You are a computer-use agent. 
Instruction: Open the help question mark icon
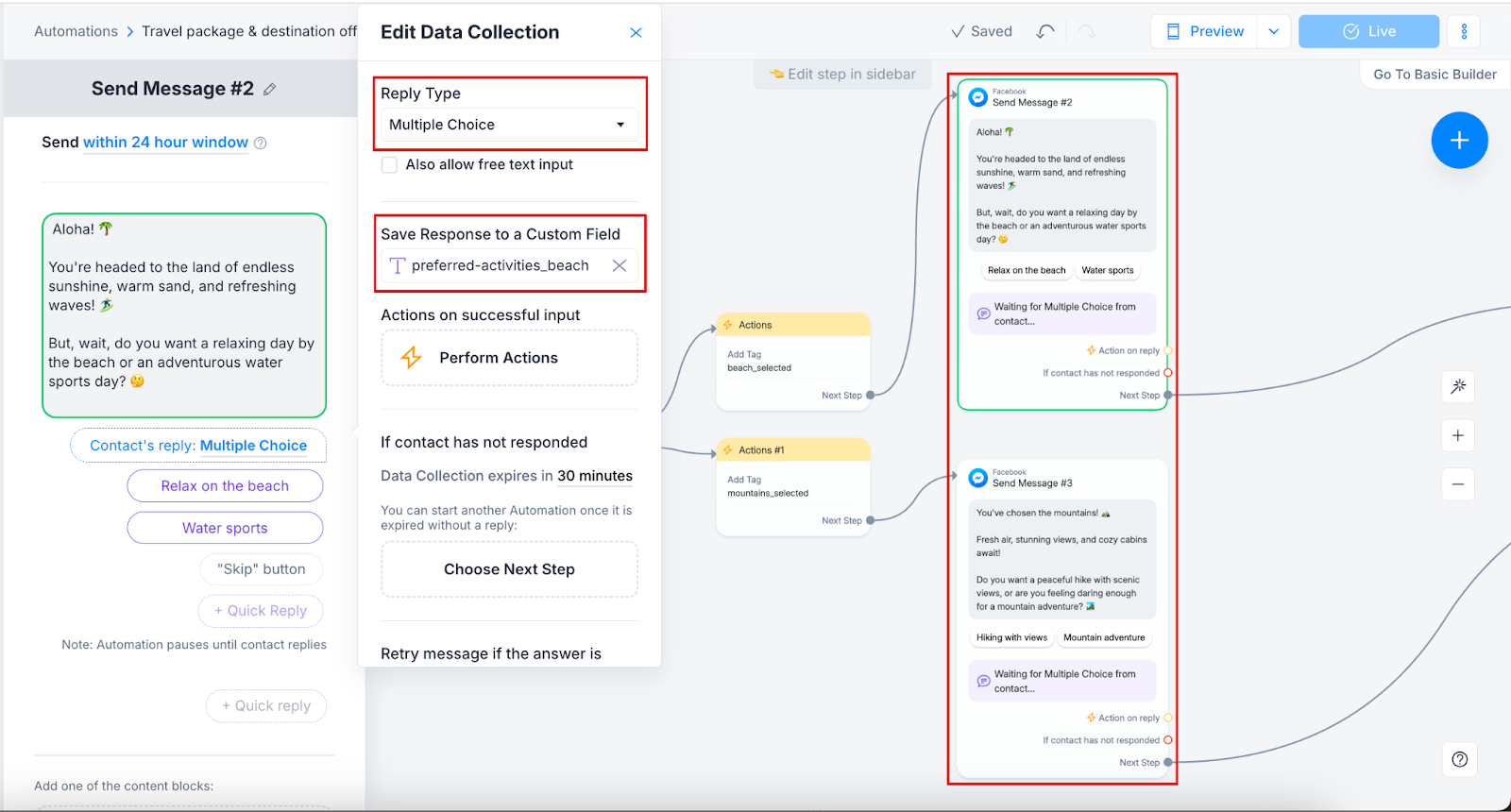pos(1459,759)
